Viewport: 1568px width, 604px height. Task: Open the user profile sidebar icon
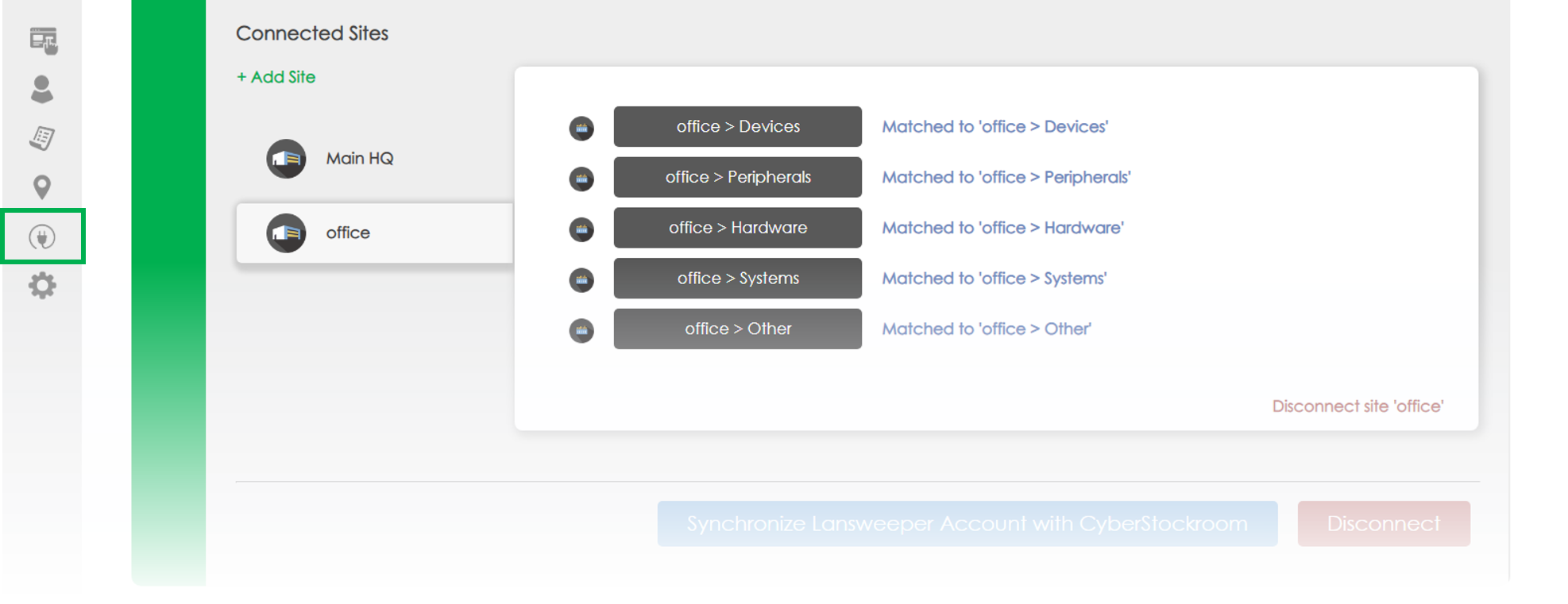[x=42, y=89]
